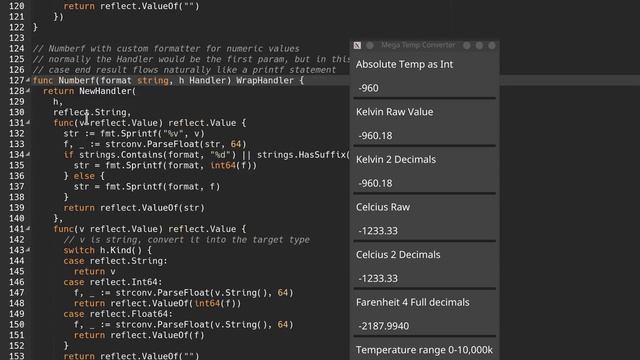This screenshot has height=360, width=640.
Task: Focus the Farenheit field showing -2187.9940
Action: [424, 326]
